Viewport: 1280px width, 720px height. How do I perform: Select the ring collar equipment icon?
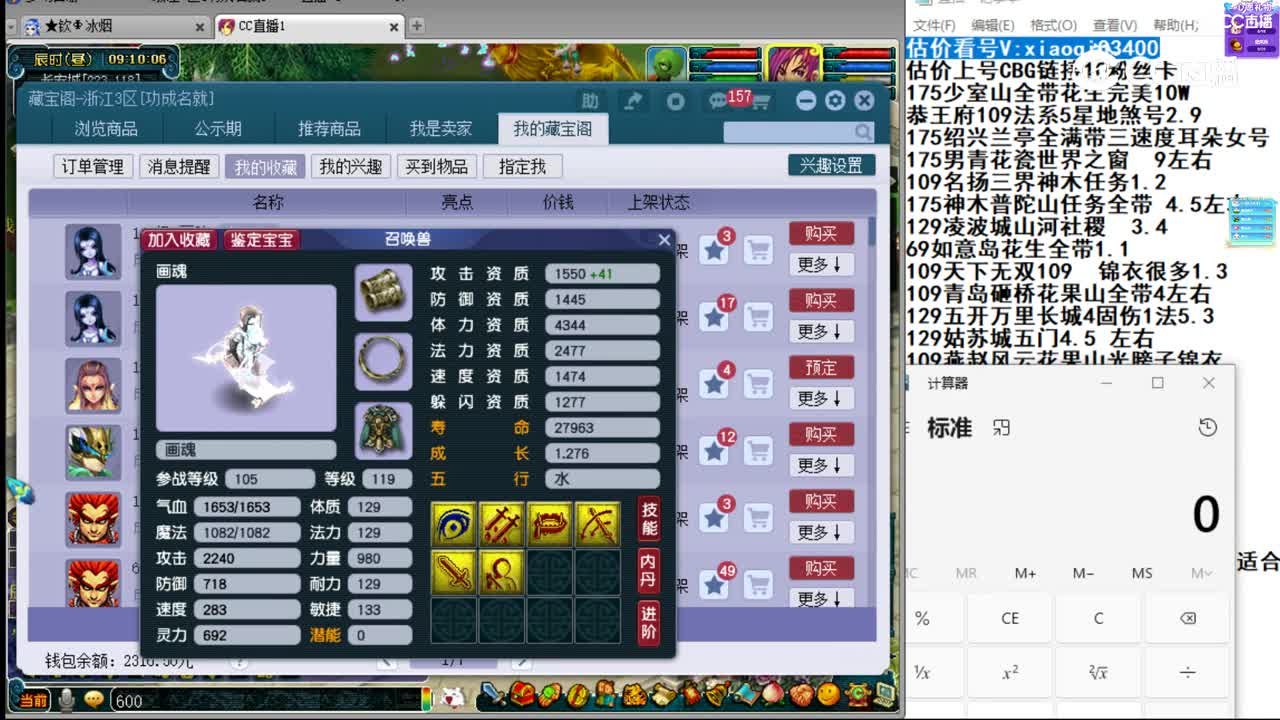coord(383,362)
